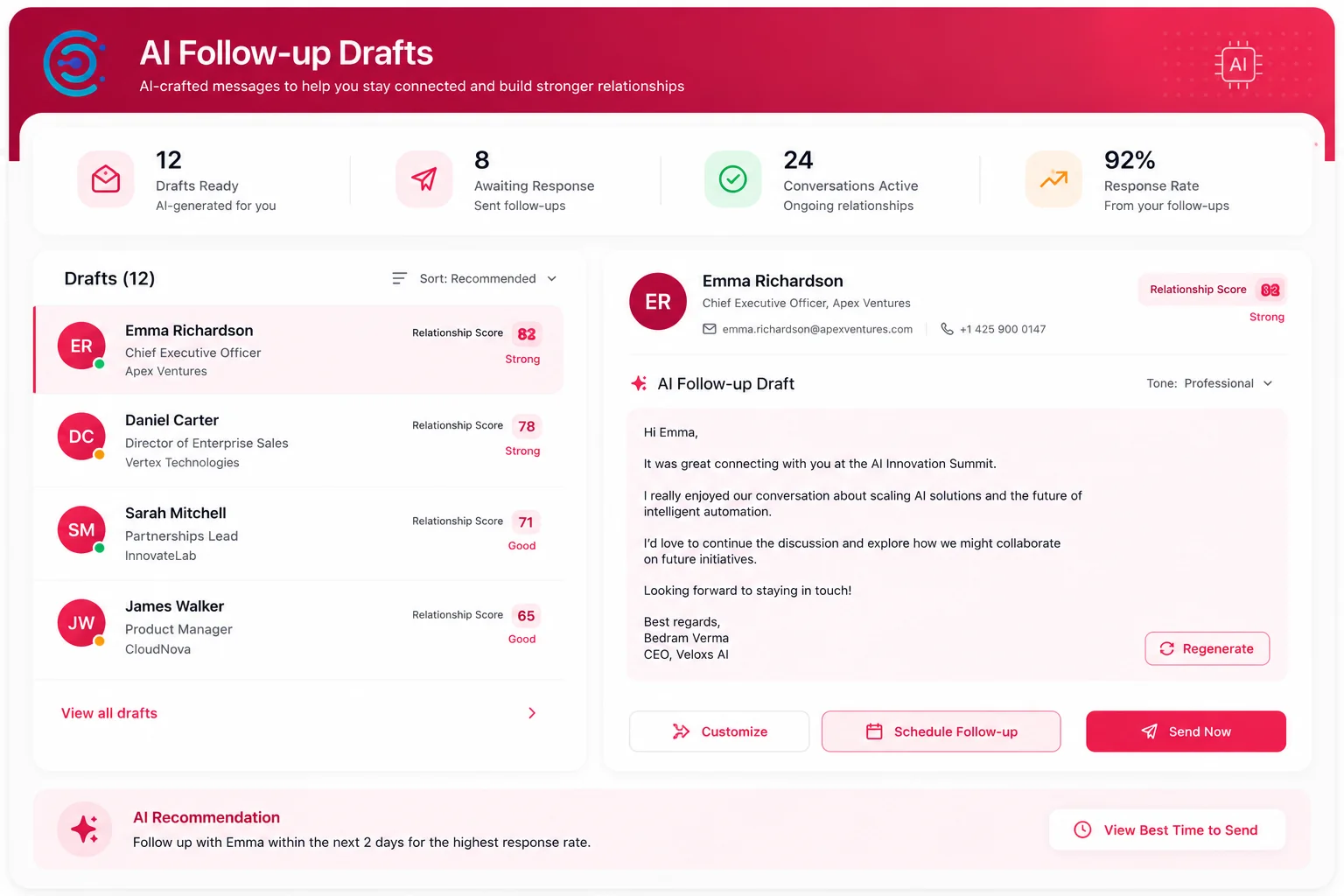Click the Send Now button
The image size is (1344, 896).
[x=1186, y=731]
